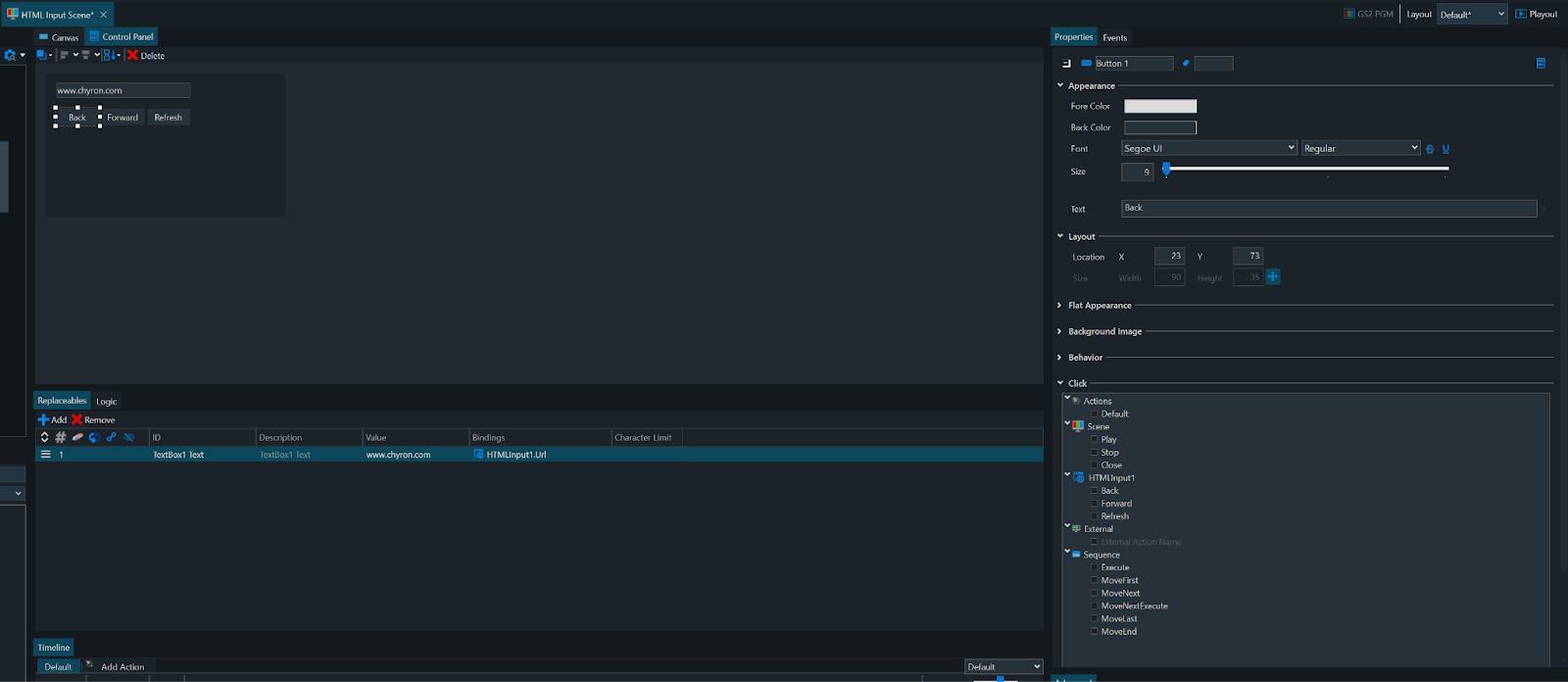
Task: Switch to the Events tab
Action: (x=1114, y=37)
